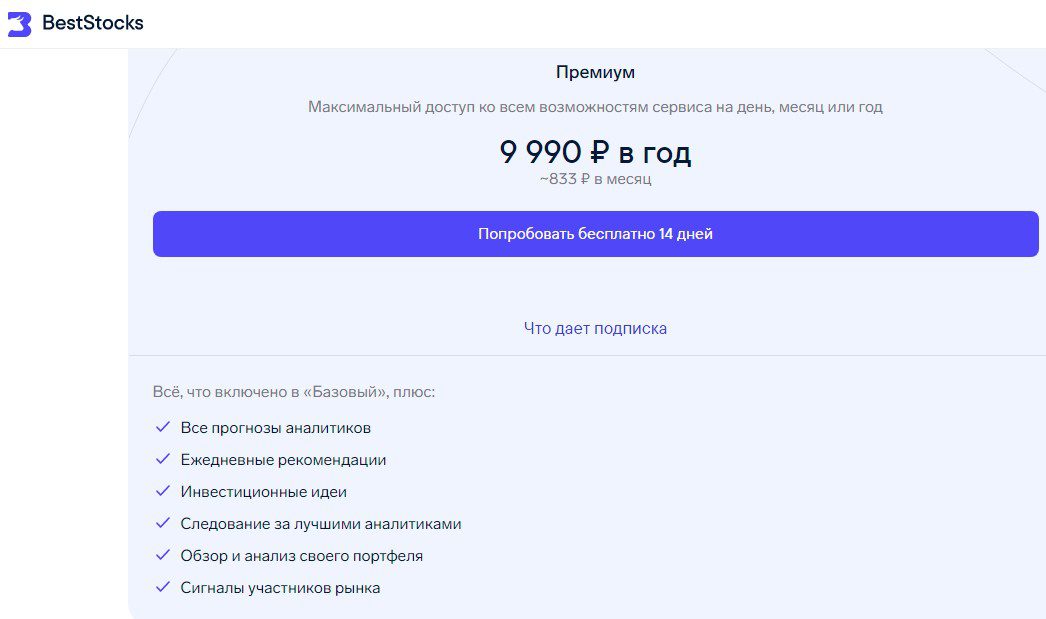Select the "Все прогнозы аналитиков" feature text
The width and height of the screenshot is (1046, 619).
[276, 428]
